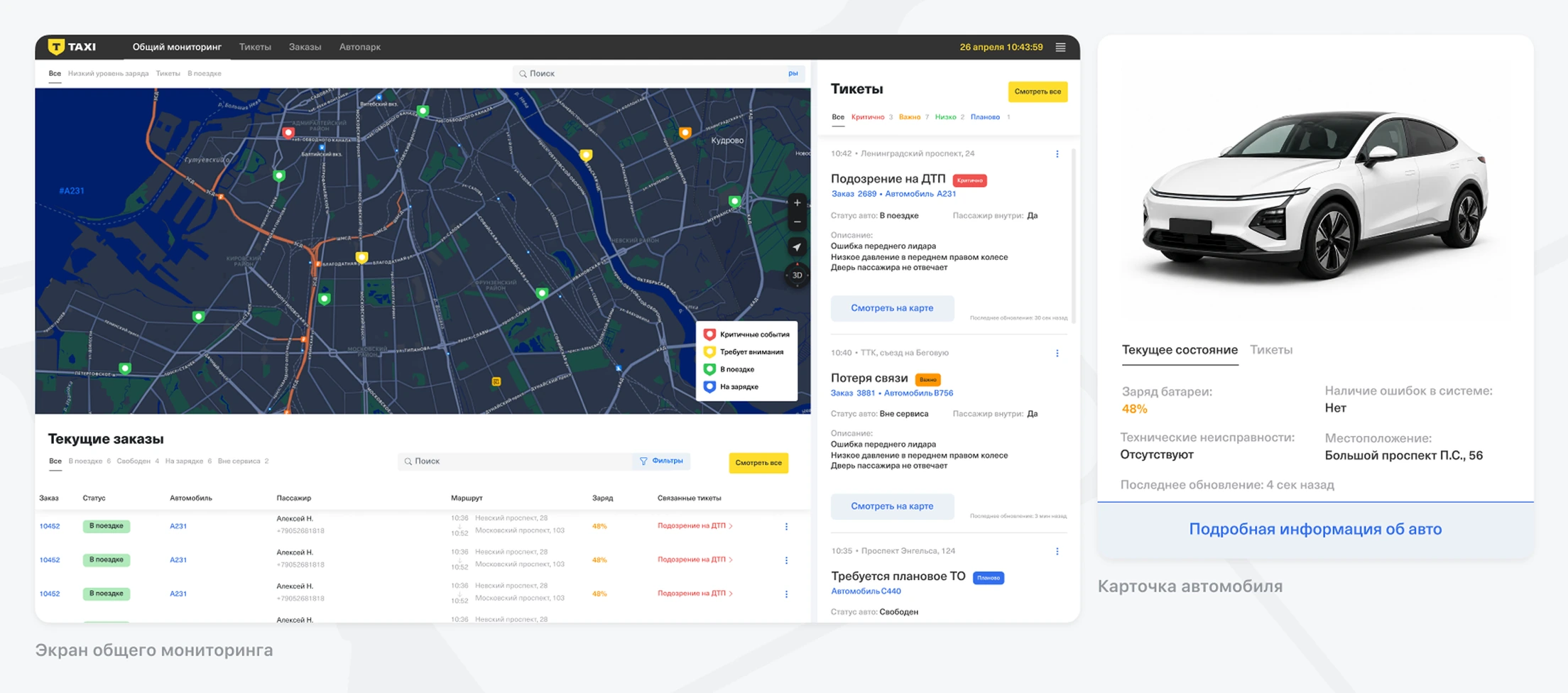Select the red critical marker on the map
This screenshot has width=1568, height=693.
pyautogui.click(x=288, y=132)
